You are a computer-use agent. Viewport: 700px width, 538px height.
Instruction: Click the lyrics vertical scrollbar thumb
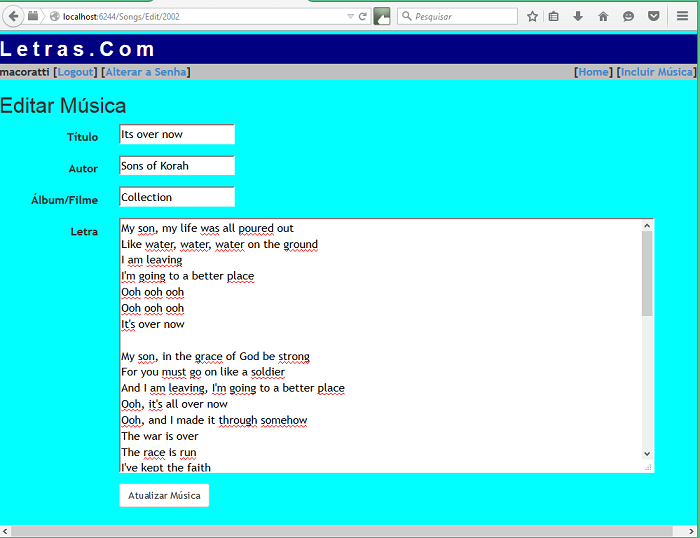(x=647, y=274)
